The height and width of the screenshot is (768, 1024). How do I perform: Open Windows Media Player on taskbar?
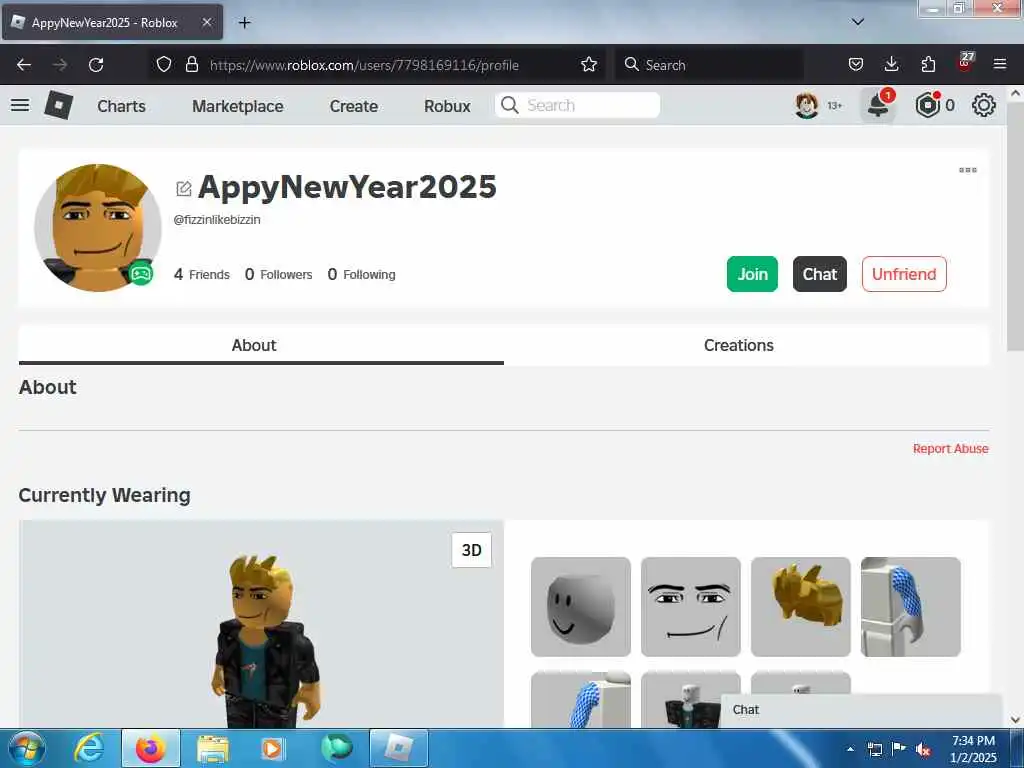coord(272,748)
